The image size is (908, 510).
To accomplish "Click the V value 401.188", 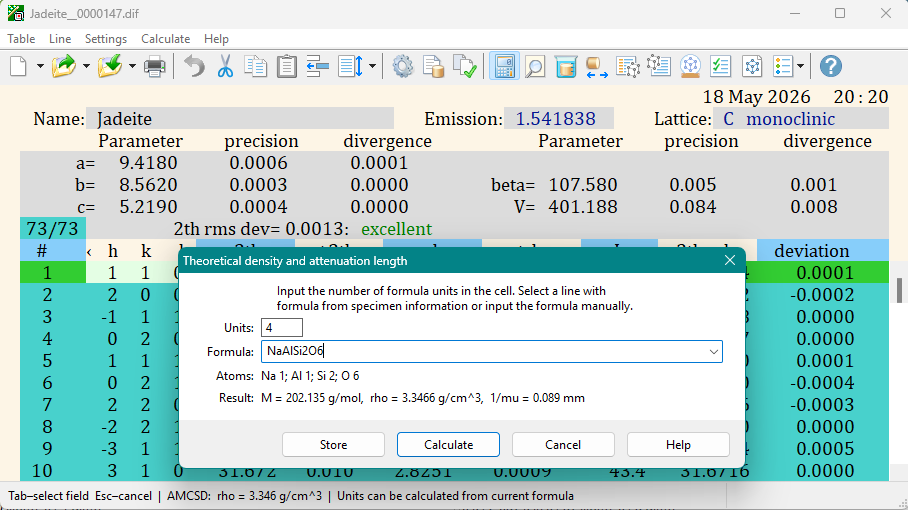I will tap(583, 207).
